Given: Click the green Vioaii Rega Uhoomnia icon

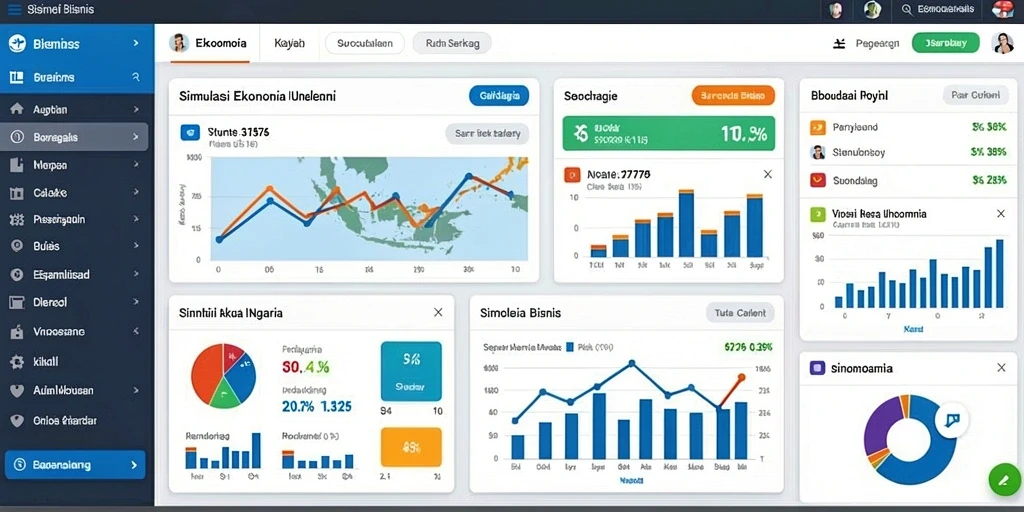Looking at the screenshot, I should 818,214.
